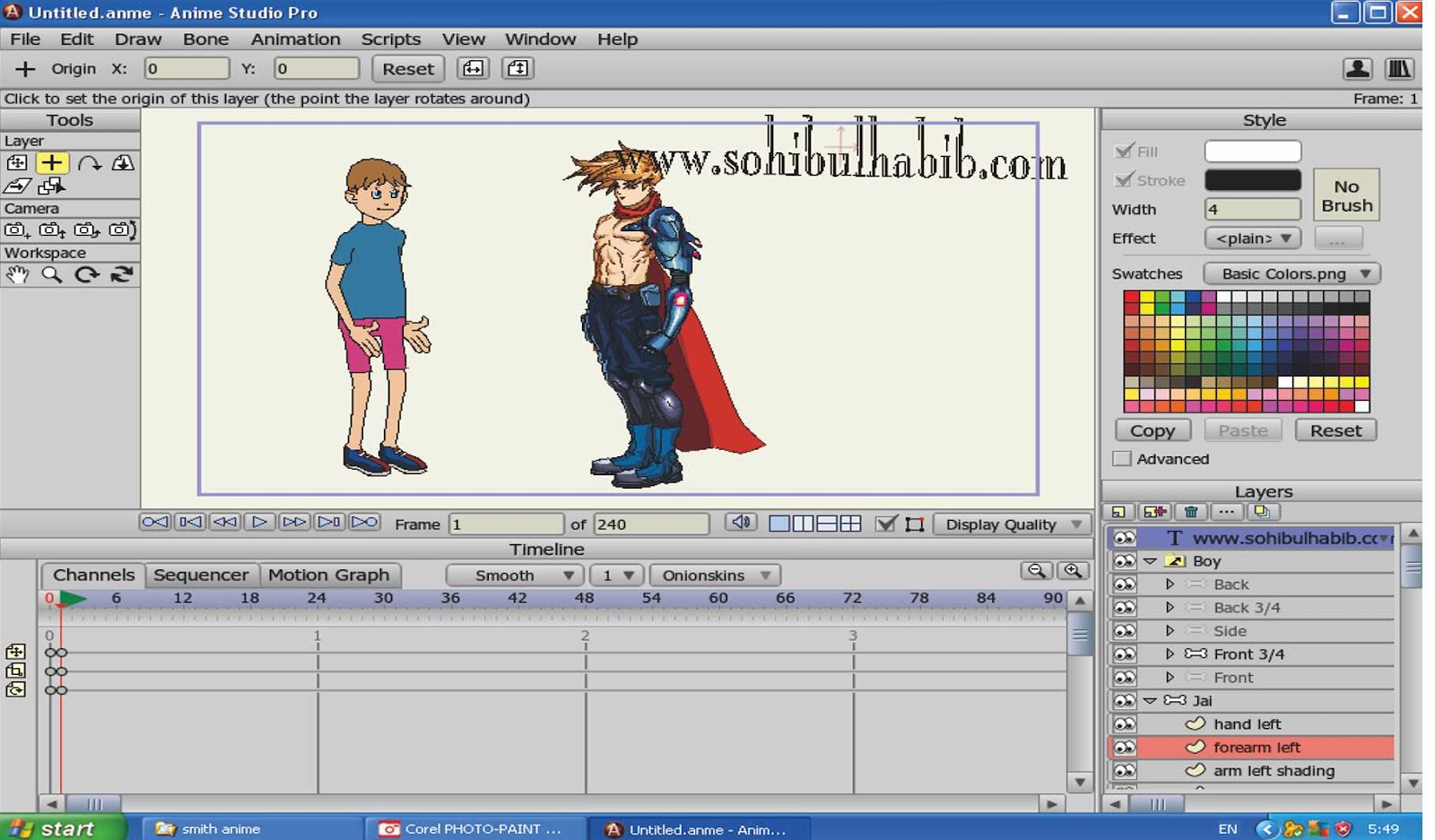Select the Pan/Tilt Camera tool

pos(122,230)
